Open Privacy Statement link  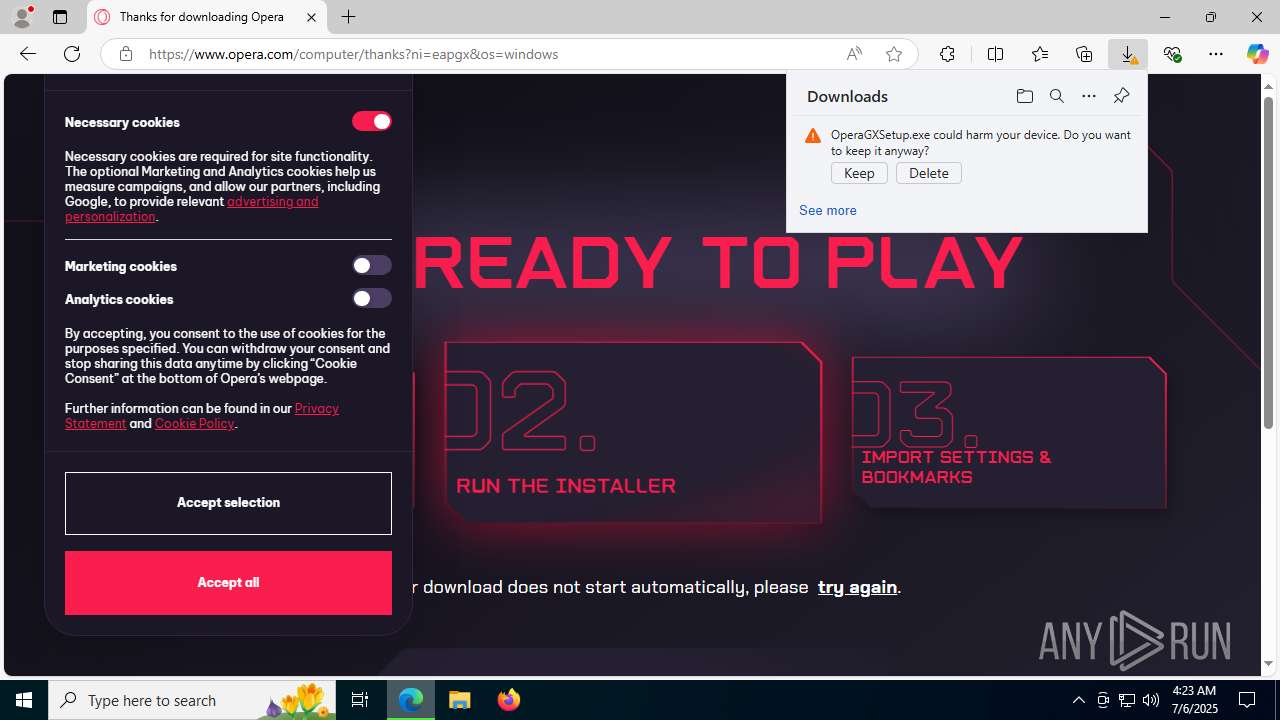coord(202,416)
